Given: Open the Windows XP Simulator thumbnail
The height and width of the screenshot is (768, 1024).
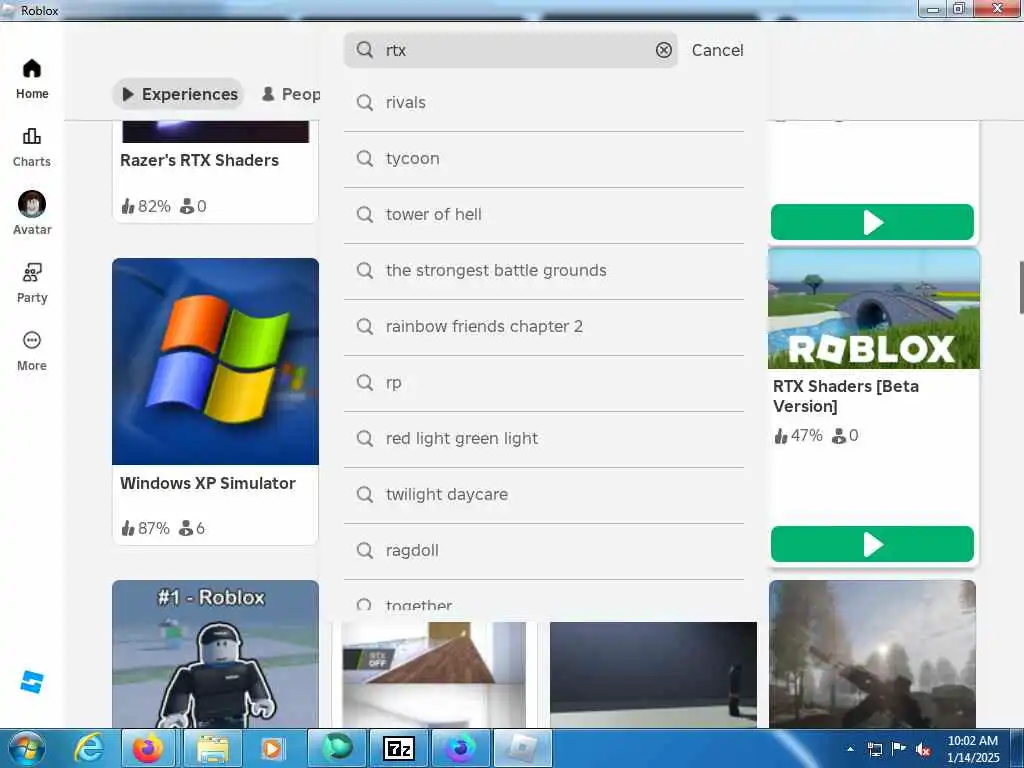Looking at the screenshot, I should (216, 361).
